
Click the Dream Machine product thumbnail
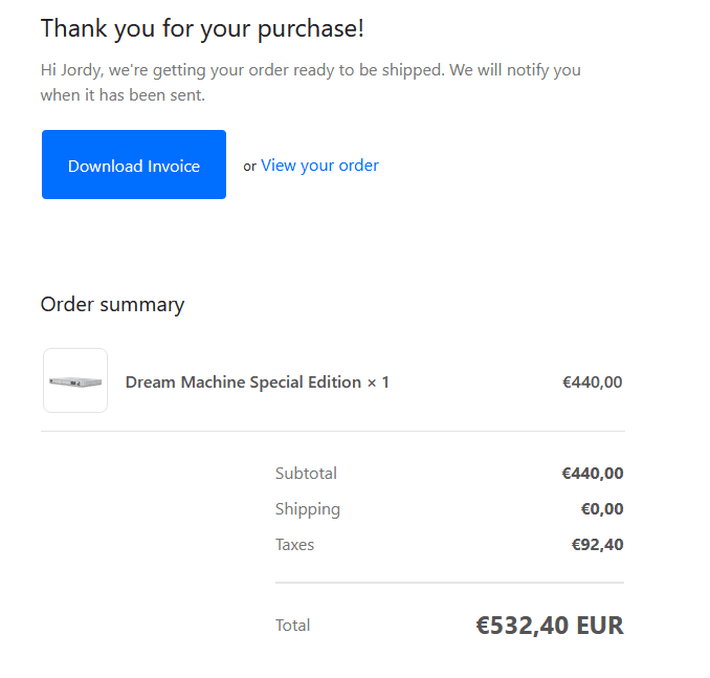75,380
